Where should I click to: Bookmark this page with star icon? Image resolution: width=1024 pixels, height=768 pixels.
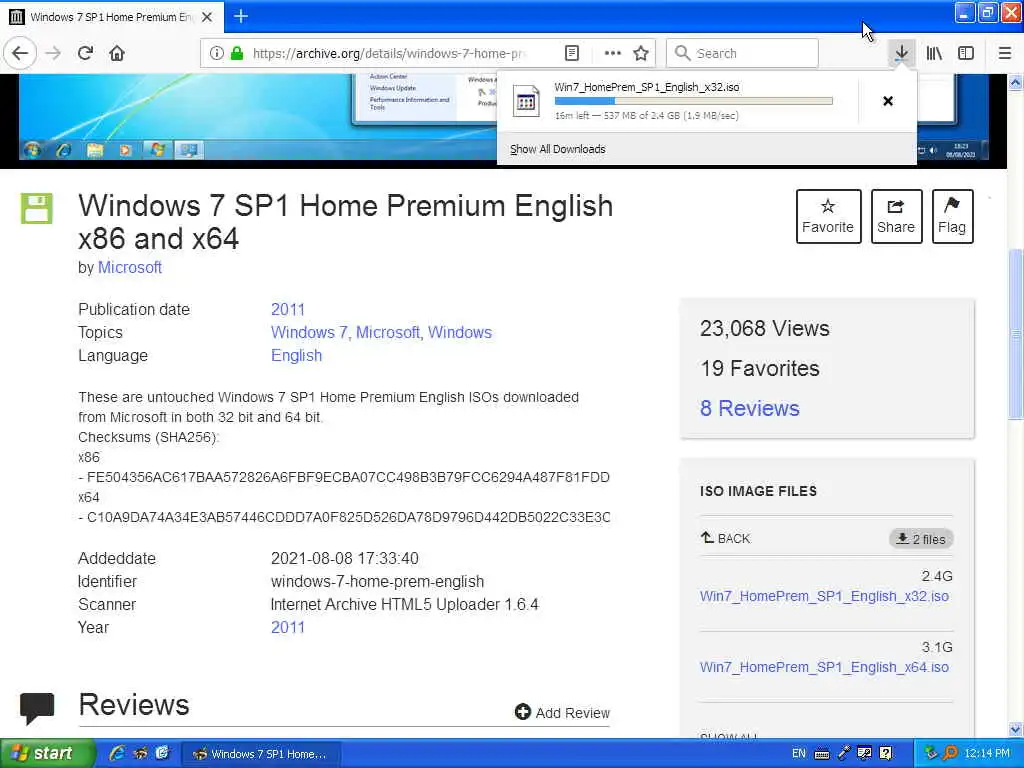click(641, 53)
